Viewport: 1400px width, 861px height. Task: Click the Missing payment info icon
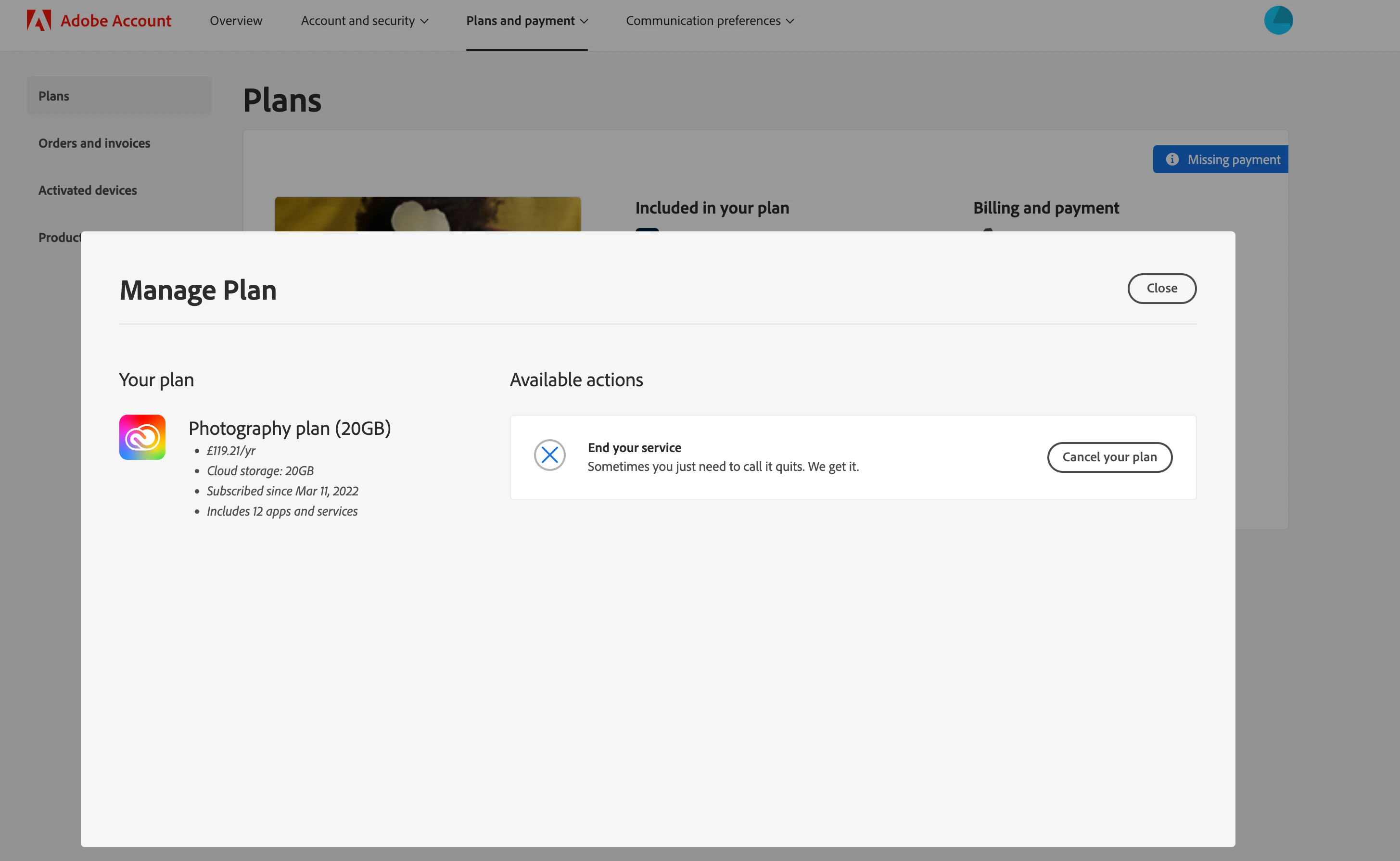click(x=1171, y=159)
